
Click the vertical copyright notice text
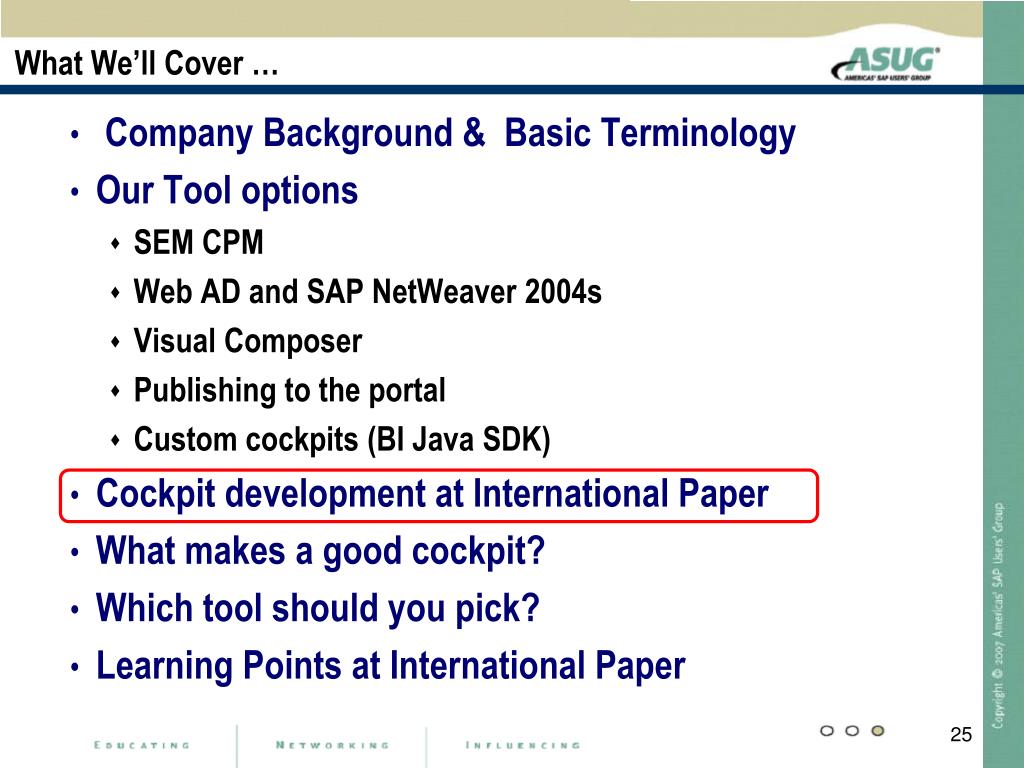(998, 615)
